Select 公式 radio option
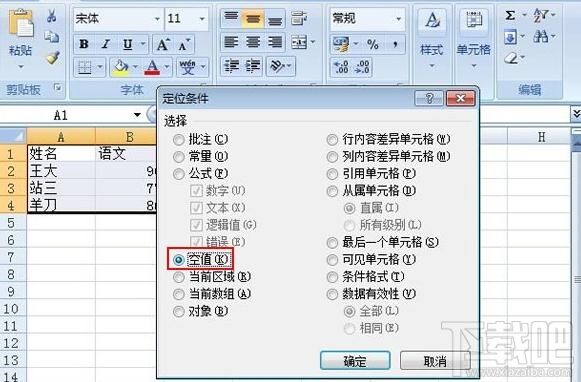 pyautogui.click(x=179, y=174)
